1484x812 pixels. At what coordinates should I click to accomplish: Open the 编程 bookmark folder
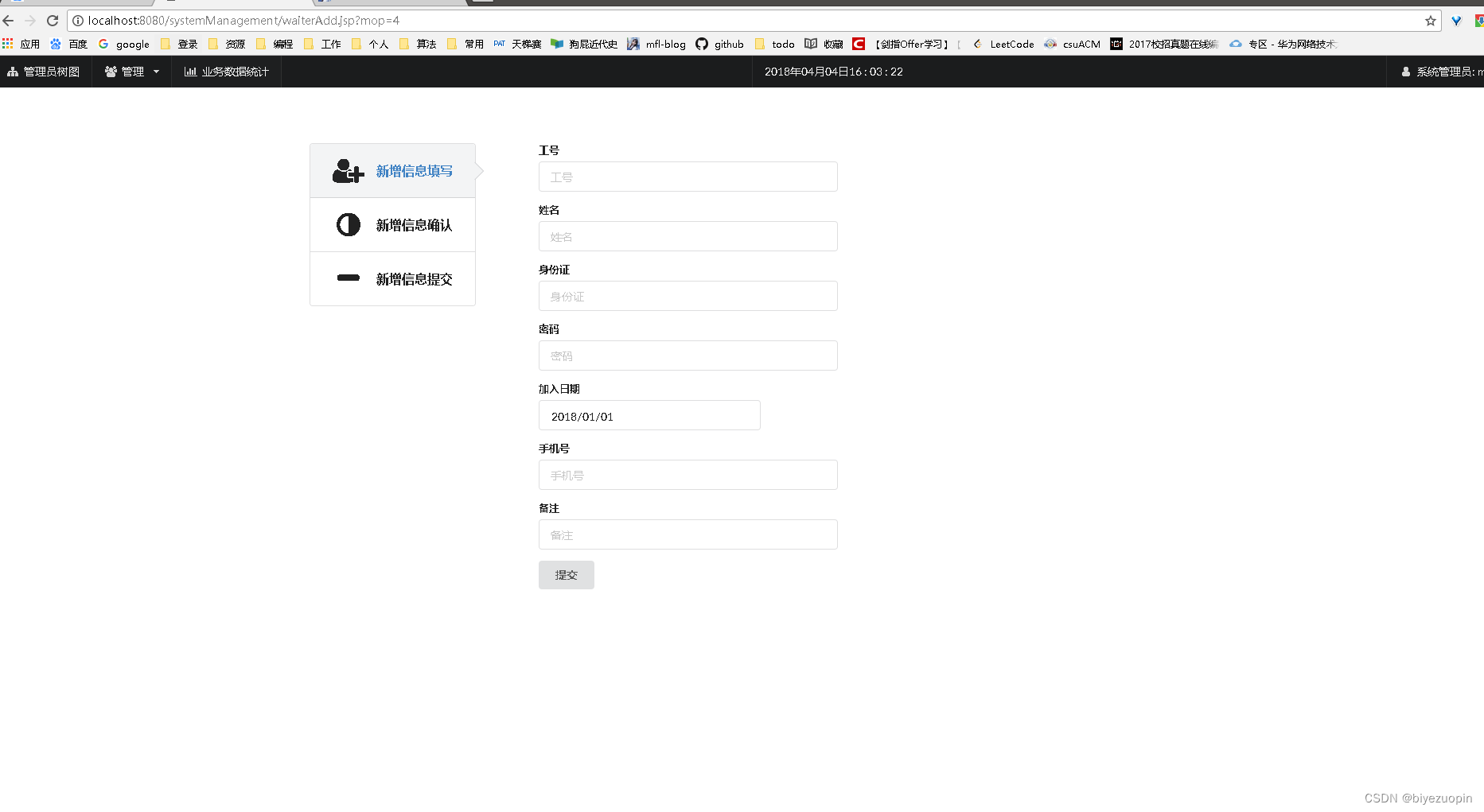coord(275,44)
